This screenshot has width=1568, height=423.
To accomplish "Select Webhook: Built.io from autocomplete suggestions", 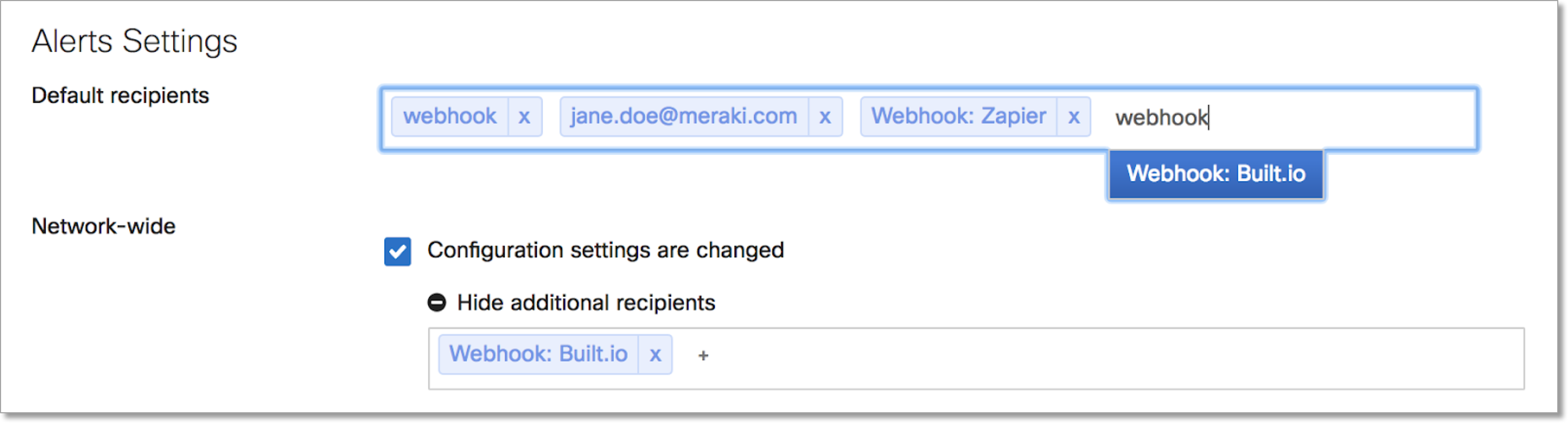I will (1215, 174).
